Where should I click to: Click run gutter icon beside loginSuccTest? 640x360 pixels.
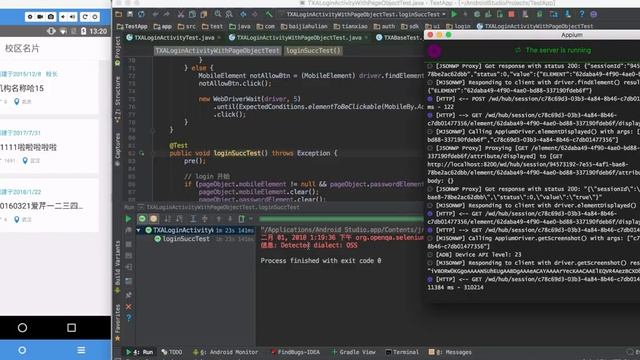coord(142,153)
